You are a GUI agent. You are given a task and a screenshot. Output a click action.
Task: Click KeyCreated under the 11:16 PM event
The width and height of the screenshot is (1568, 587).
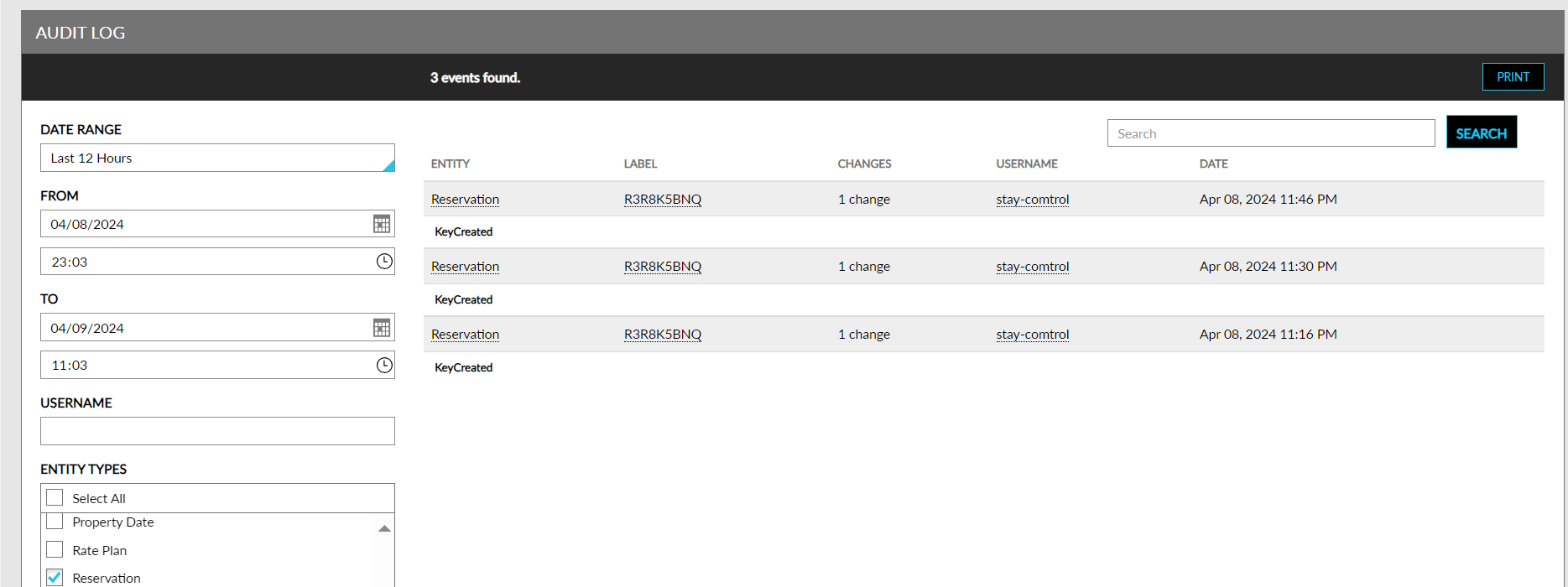click(463, 367)
